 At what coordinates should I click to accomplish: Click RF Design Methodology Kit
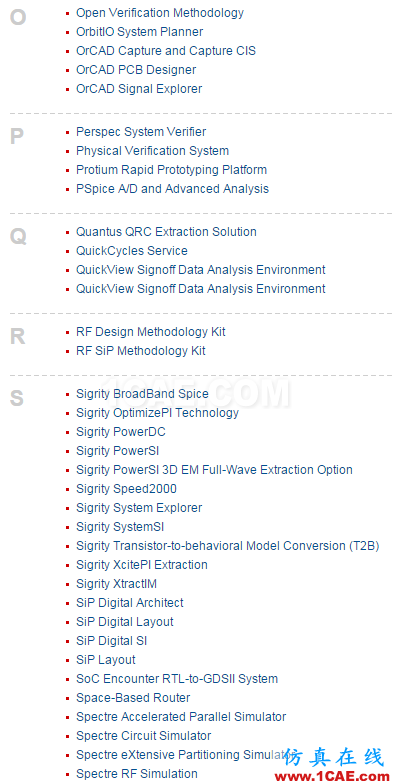150,332
